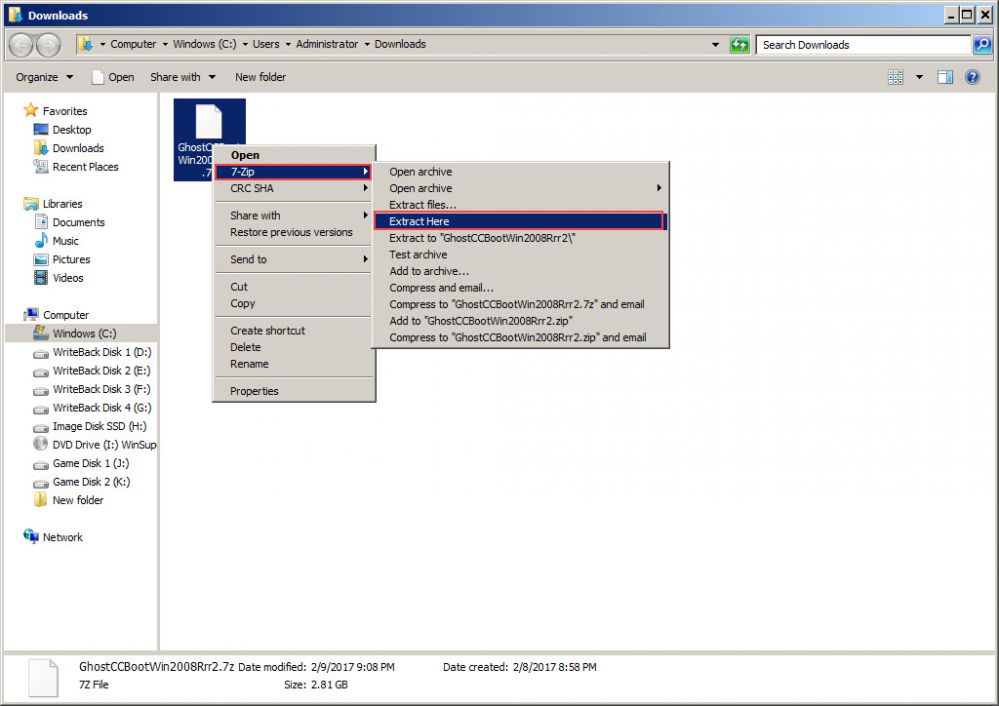
Task: Expand the view options dropdown arrow
Action: [x=919, y=77]
